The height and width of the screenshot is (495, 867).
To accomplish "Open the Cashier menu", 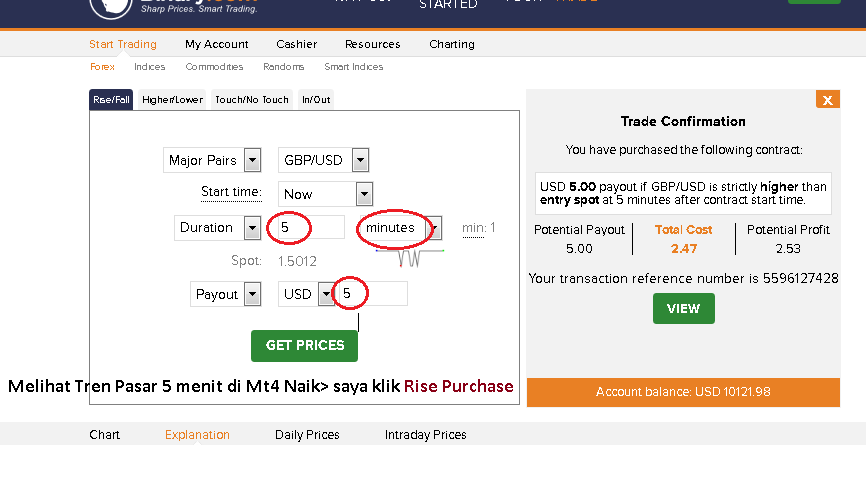I will click(296, 44).
